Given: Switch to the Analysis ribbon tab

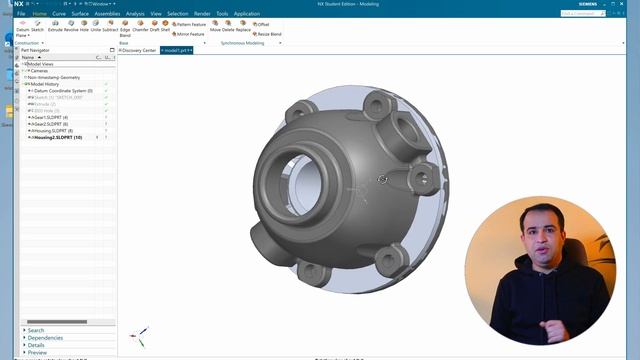Looking at the screenshot, I should [x=135, y=13].
